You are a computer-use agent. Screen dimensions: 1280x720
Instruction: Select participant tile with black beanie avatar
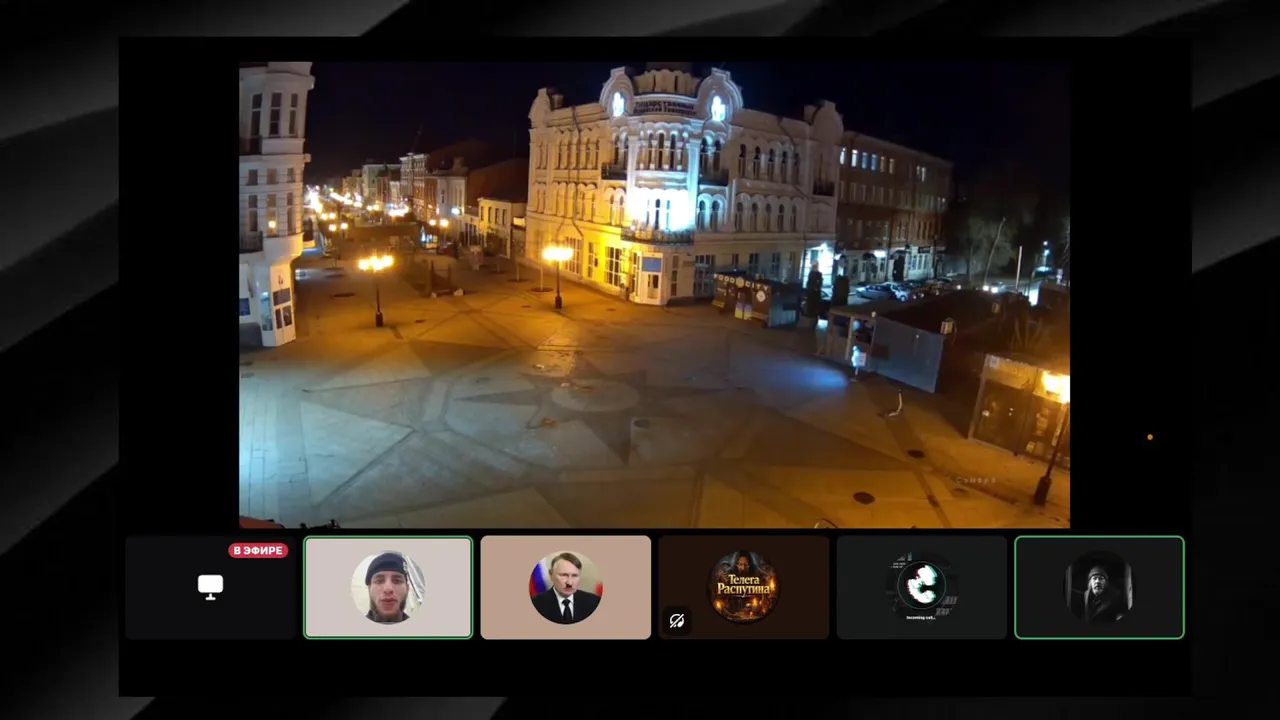388,587
